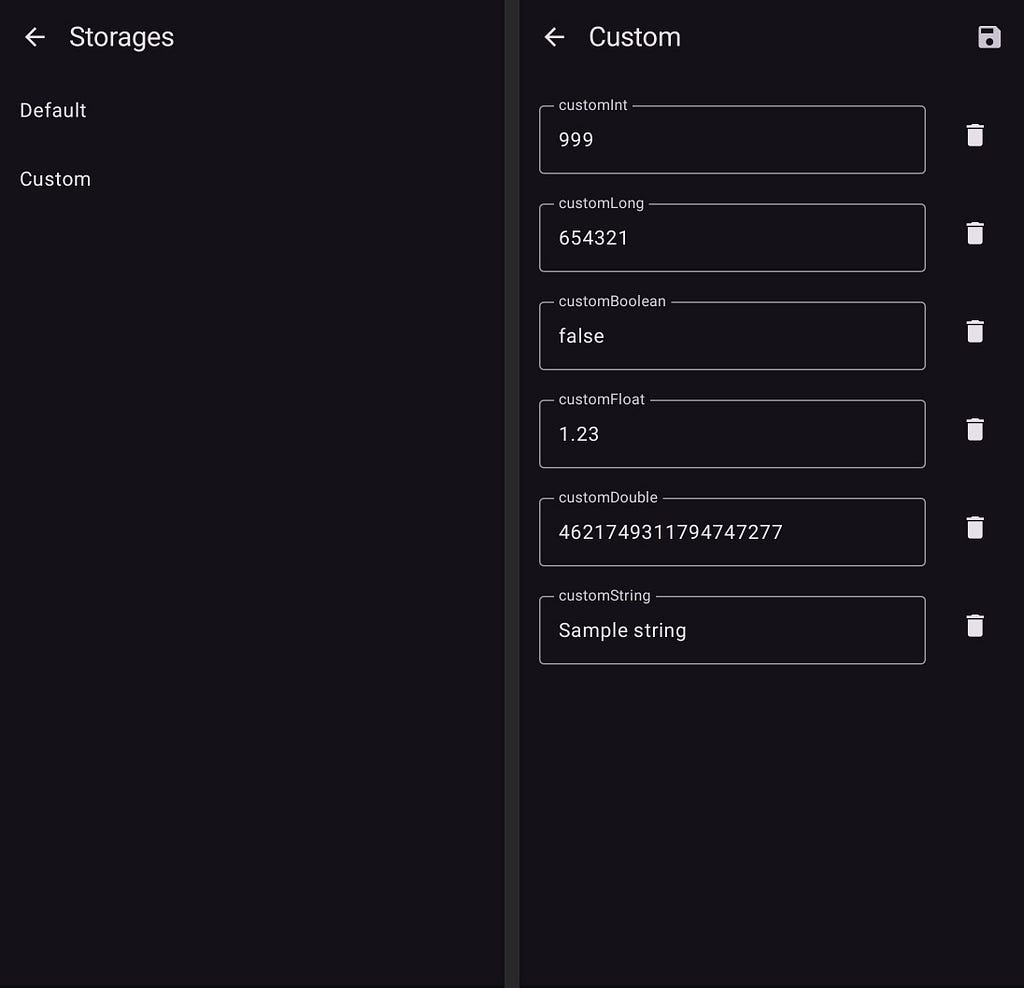1024x988 pixels.
Task: Delete the customInt entry
Action: [974, 135]
